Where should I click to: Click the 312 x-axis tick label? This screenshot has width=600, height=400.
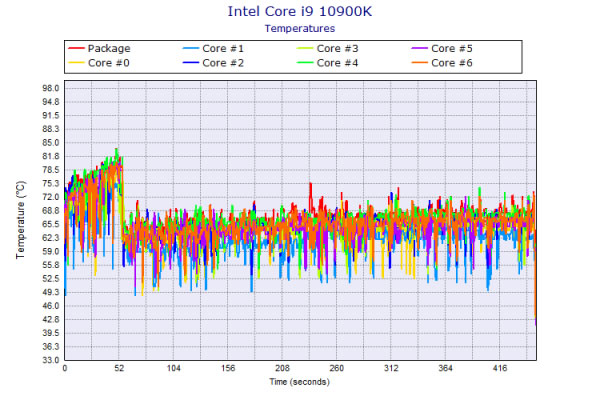(x=391, y=368)
